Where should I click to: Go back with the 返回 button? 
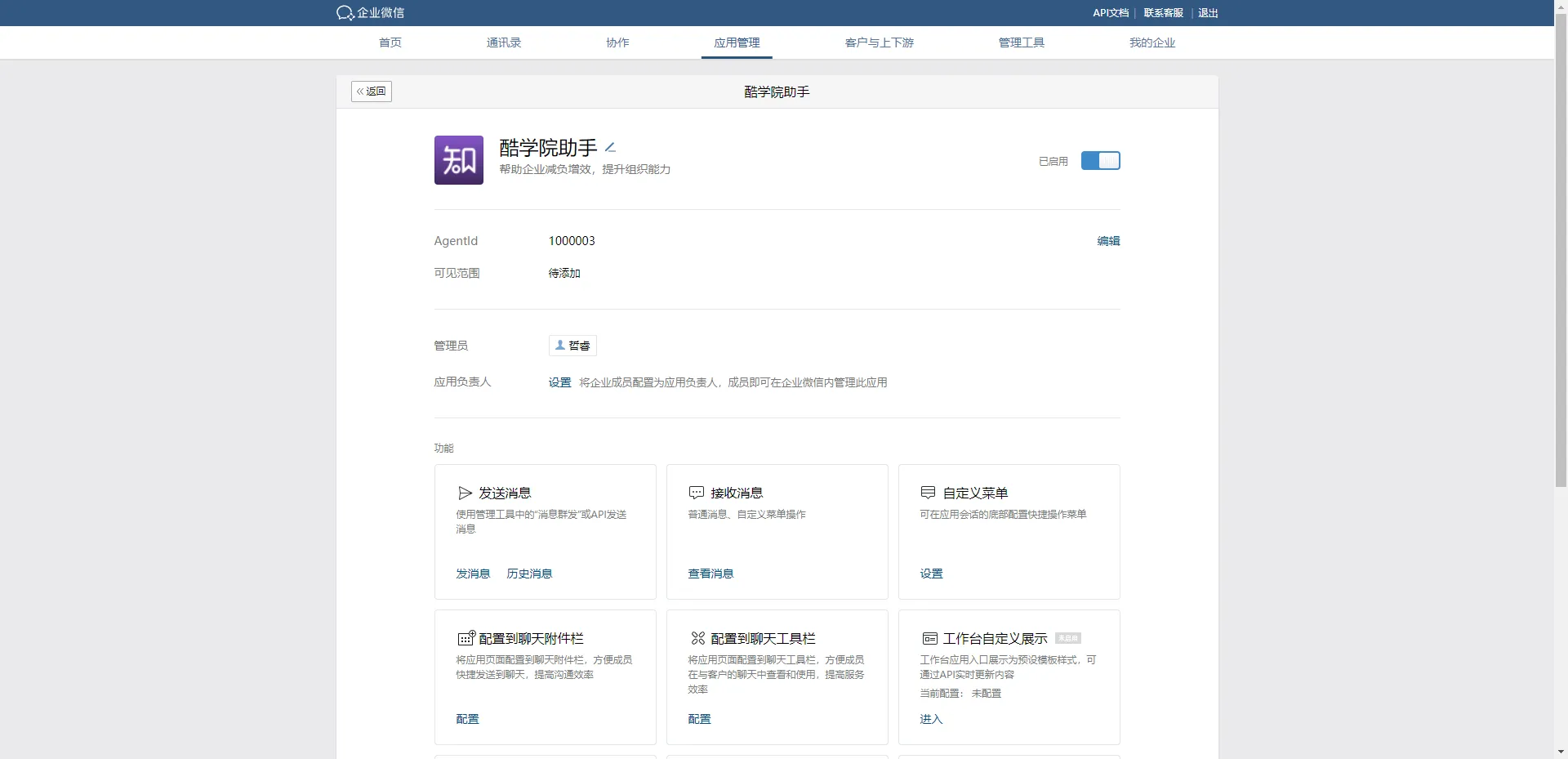pos(372,92)
